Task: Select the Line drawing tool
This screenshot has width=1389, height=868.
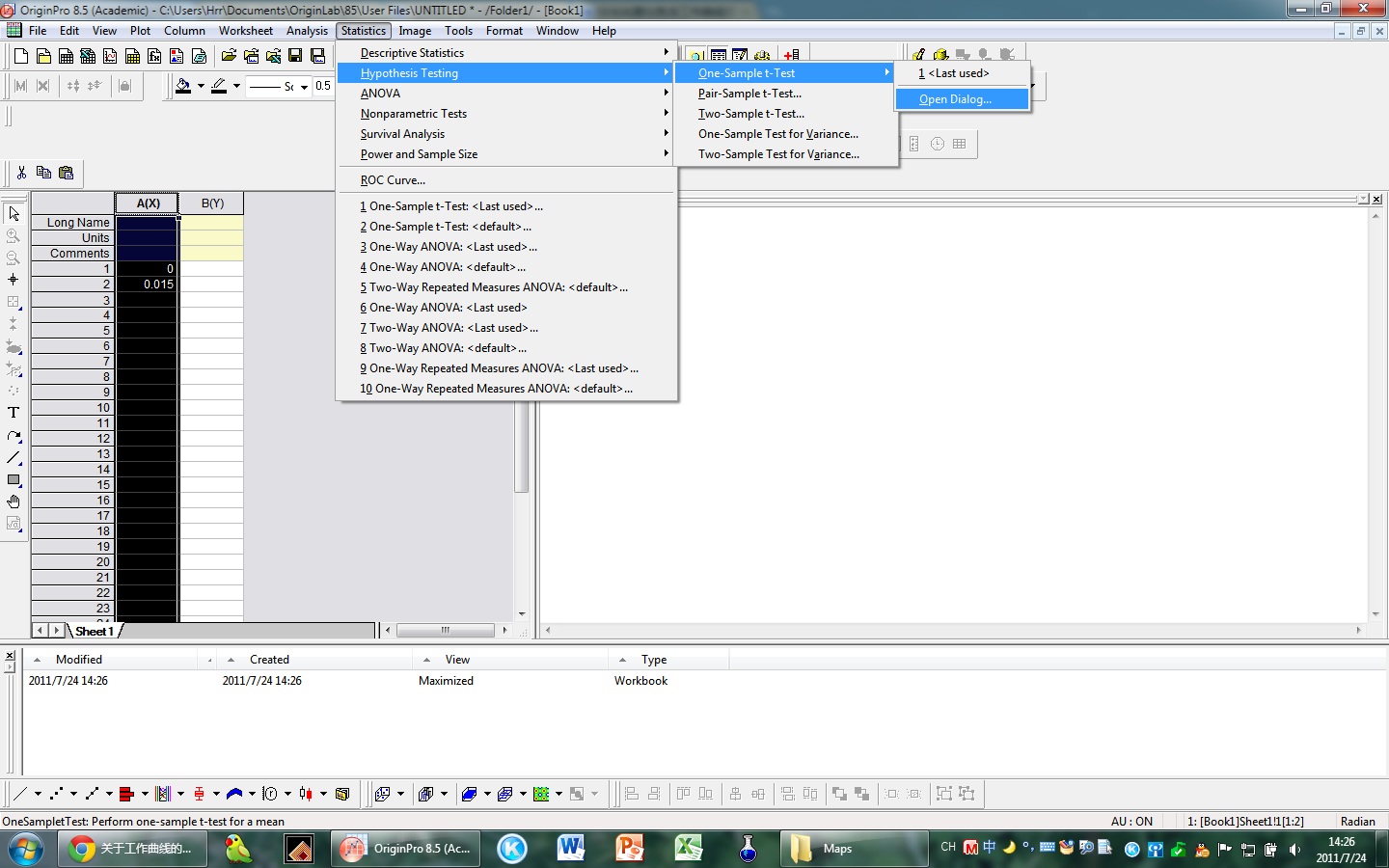Action: click(14, 458)
